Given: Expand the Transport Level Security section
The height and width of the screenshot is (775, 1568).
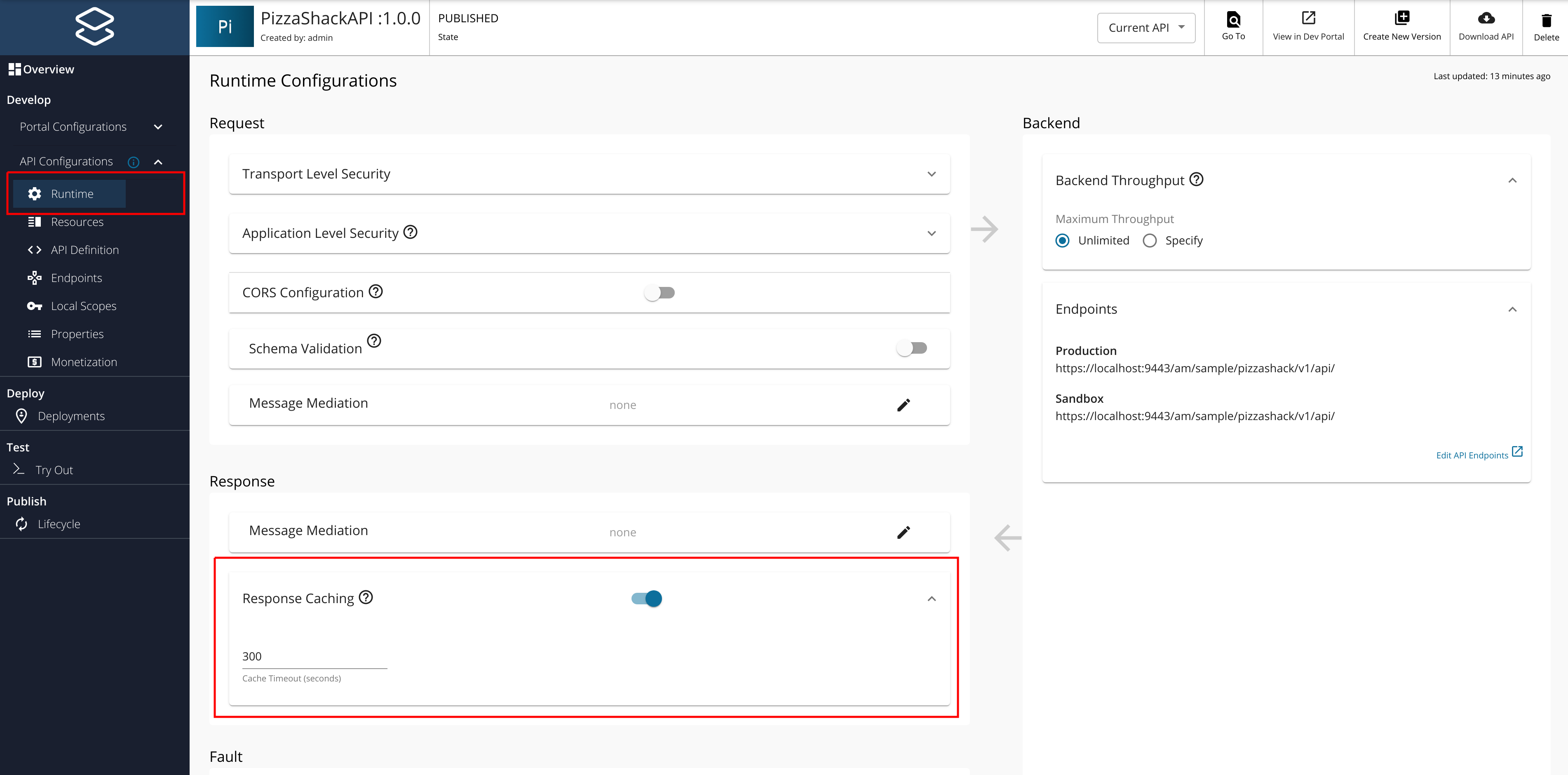Looking at the screenshot, I should point(931,174).
